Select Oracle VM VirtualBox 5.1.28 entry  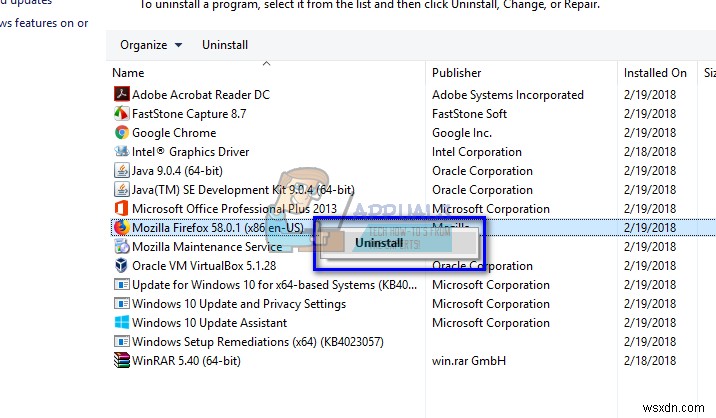tap(204, 266)
